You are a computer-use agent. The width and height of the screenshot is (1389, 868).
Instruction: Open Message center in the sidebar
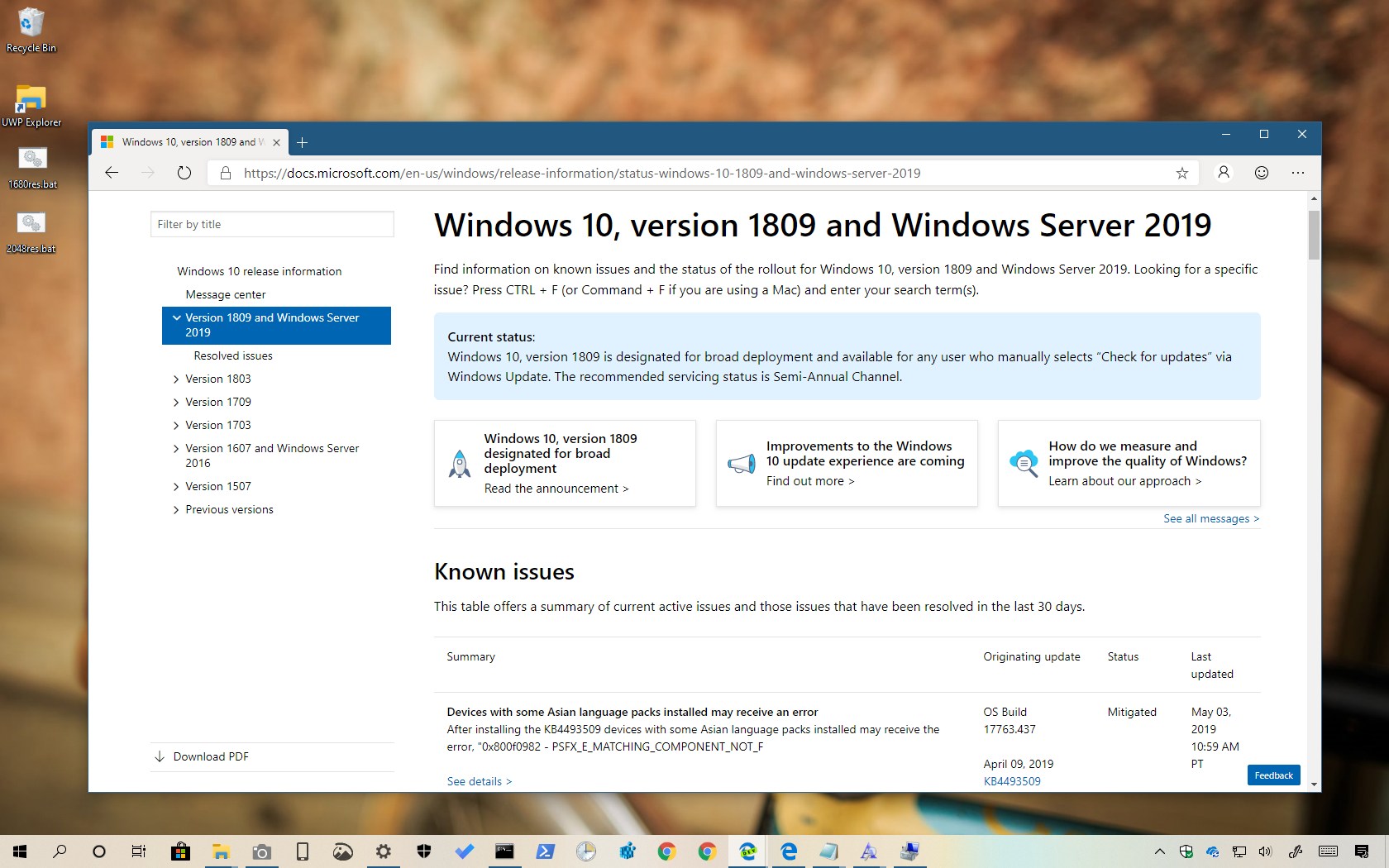[x=226, y=294]
